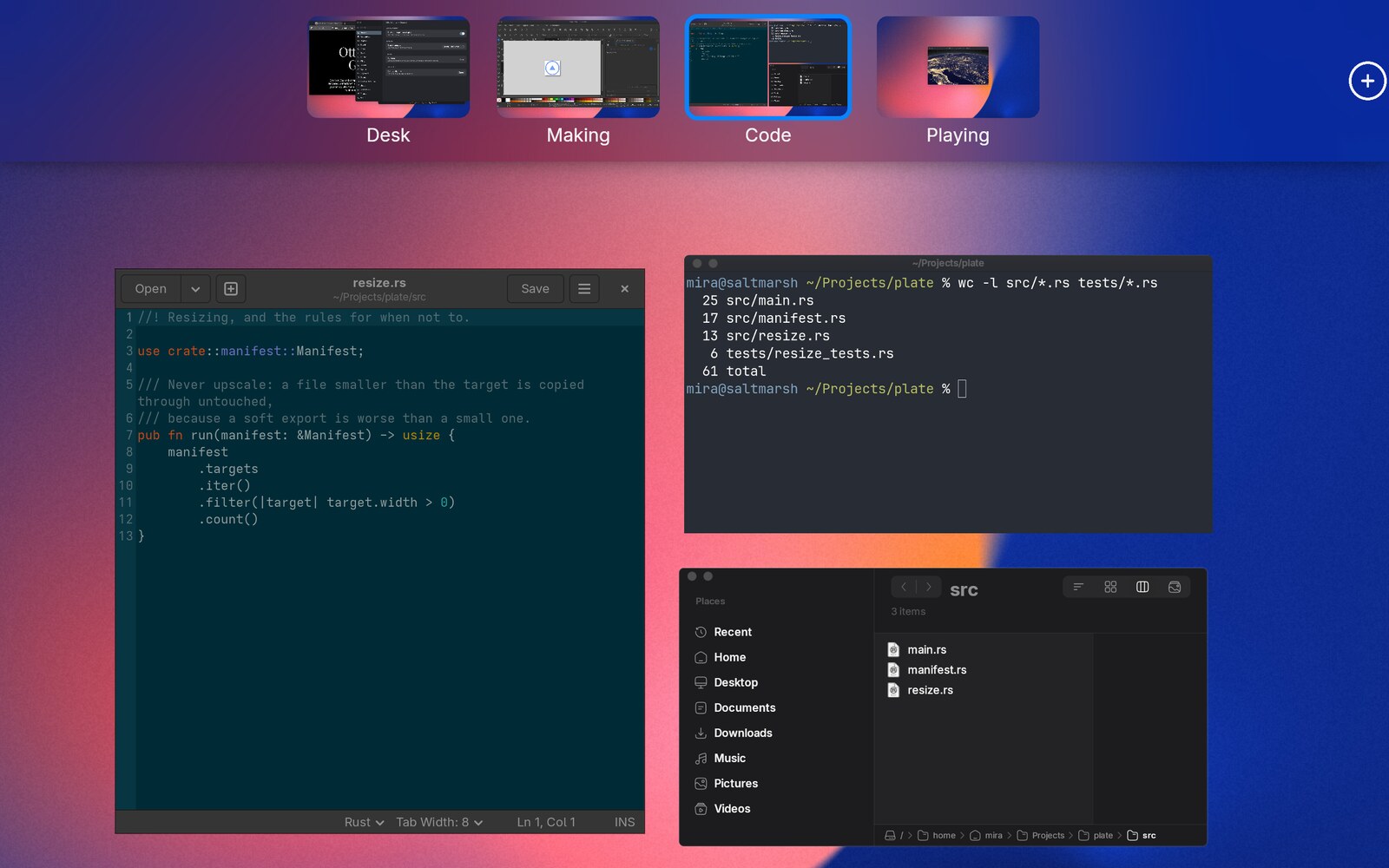The height and width of the screenshot is (868, 1389).
Task: Click the terminal prompt cursor
Action: point(962,389)
